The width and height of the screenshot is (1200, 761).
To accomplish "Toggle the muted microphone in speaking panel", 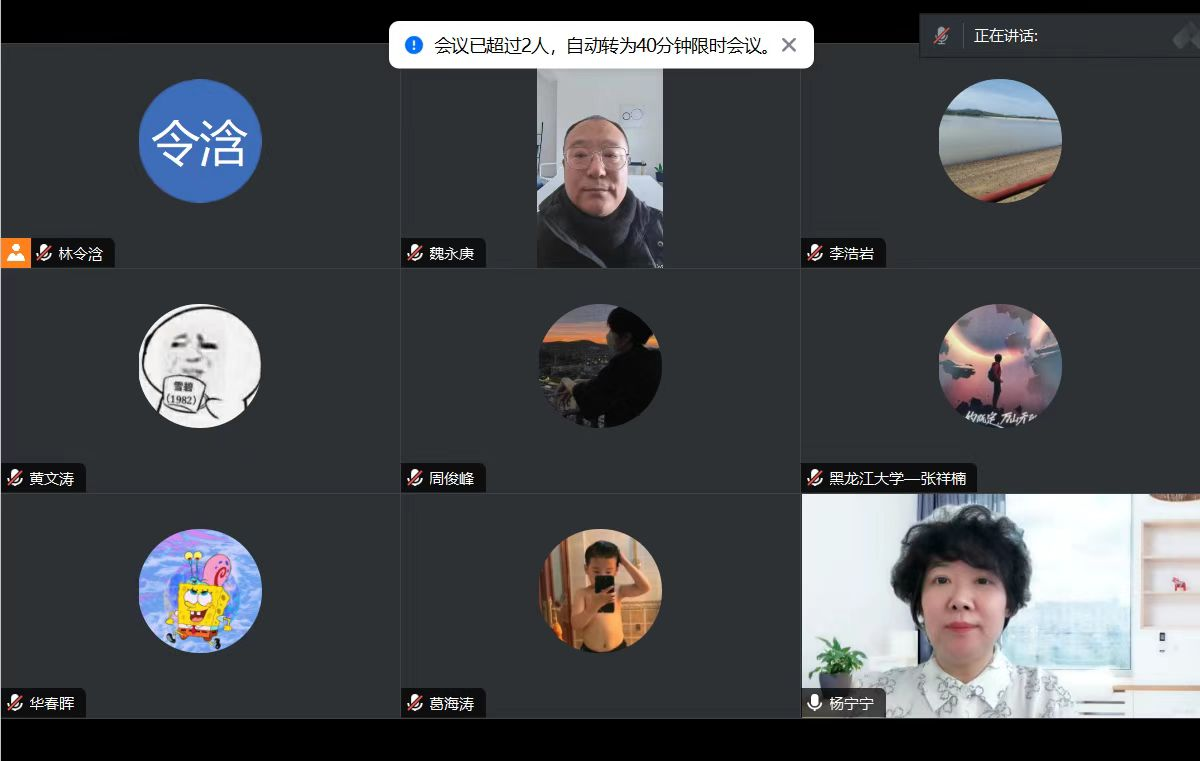I will coord(941,36).
